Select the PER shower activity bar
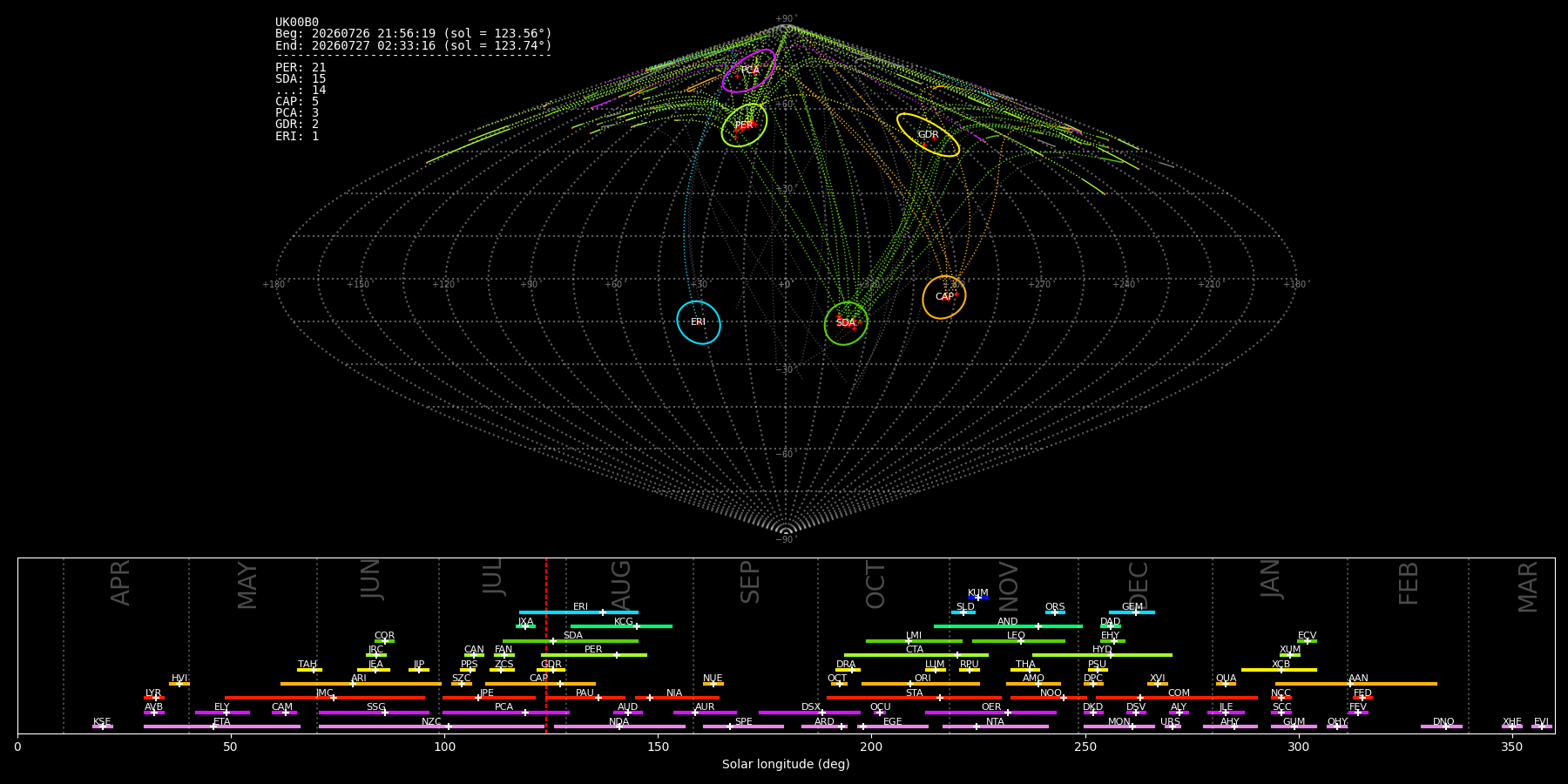This screenshot has width=1568, height=784. coord(594,655)
